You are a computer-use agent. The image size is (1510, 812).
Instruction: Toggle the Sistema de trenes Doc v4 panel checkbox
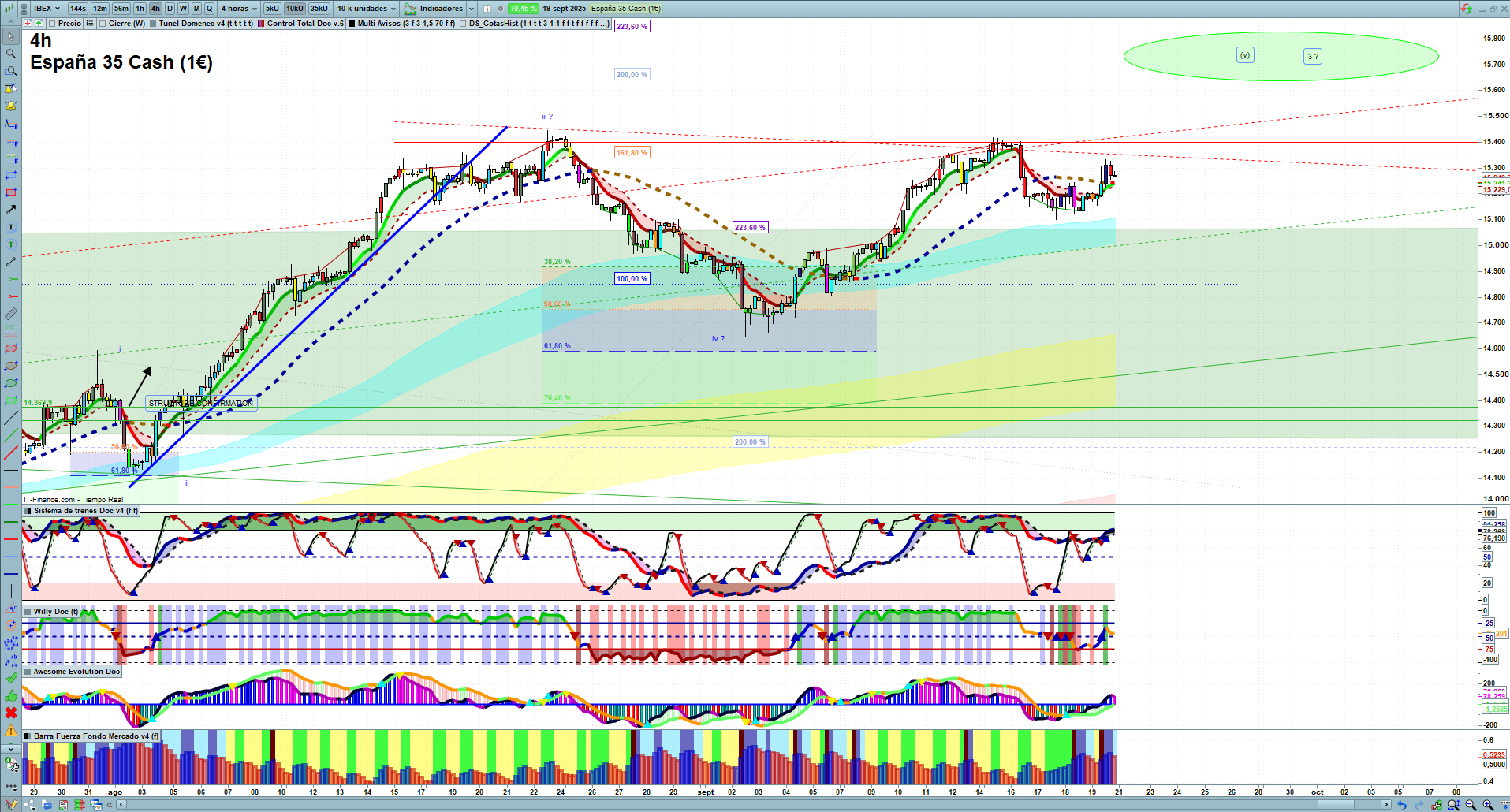coord(28,511)
